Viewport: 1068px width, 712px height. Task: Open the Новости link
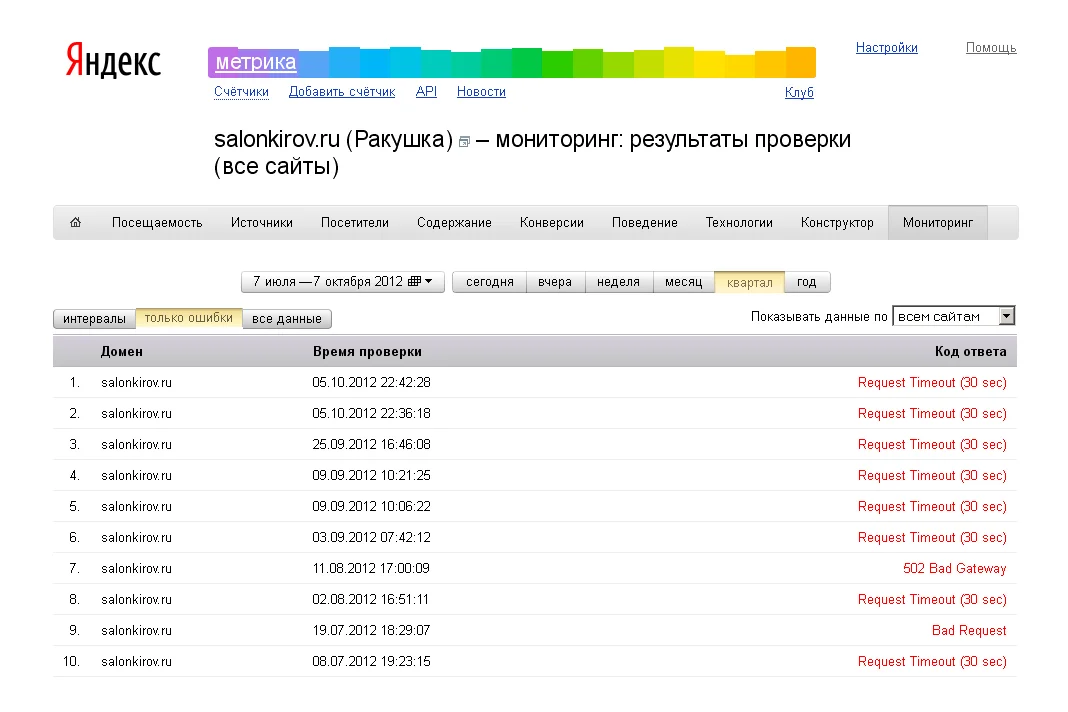click(x=481, y=92)
